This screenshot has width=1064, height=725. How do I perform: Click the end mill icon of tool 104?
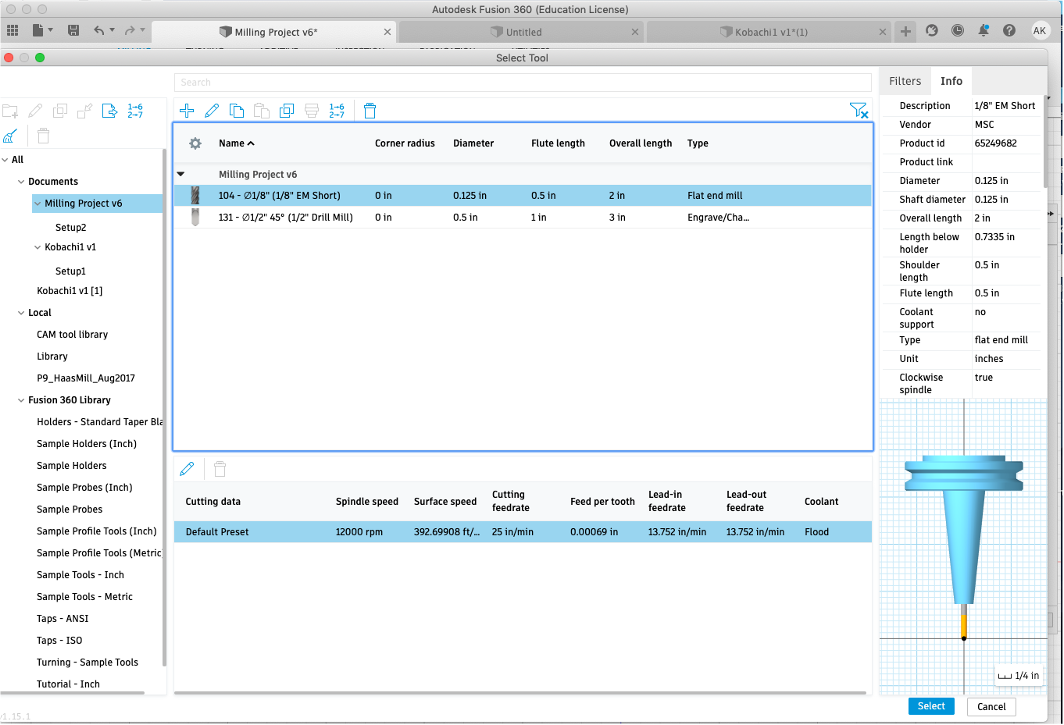pyautogui.click(x=195, y=196)
